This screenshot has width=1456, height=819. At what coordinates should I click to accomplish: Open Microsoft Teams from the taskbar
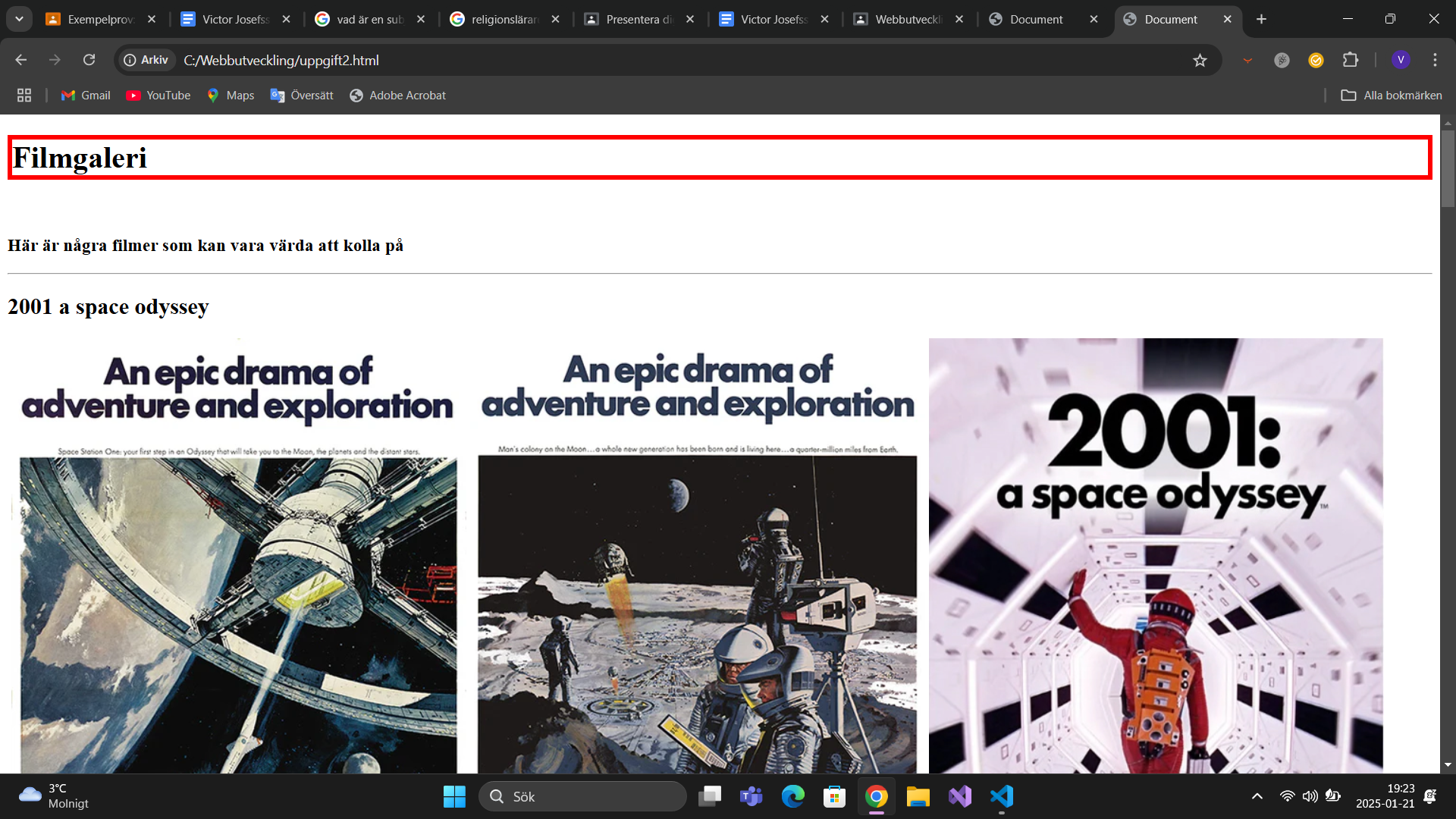(x=752, y=796)
